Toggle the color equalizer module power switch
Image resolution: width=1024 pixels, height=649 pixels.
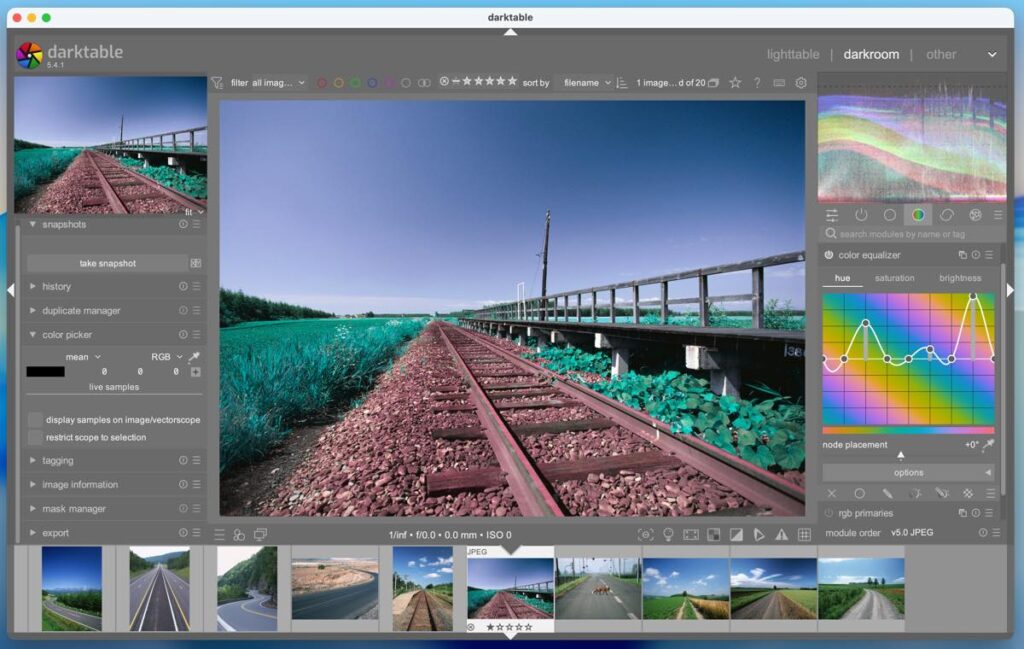(x=829, y=256)
